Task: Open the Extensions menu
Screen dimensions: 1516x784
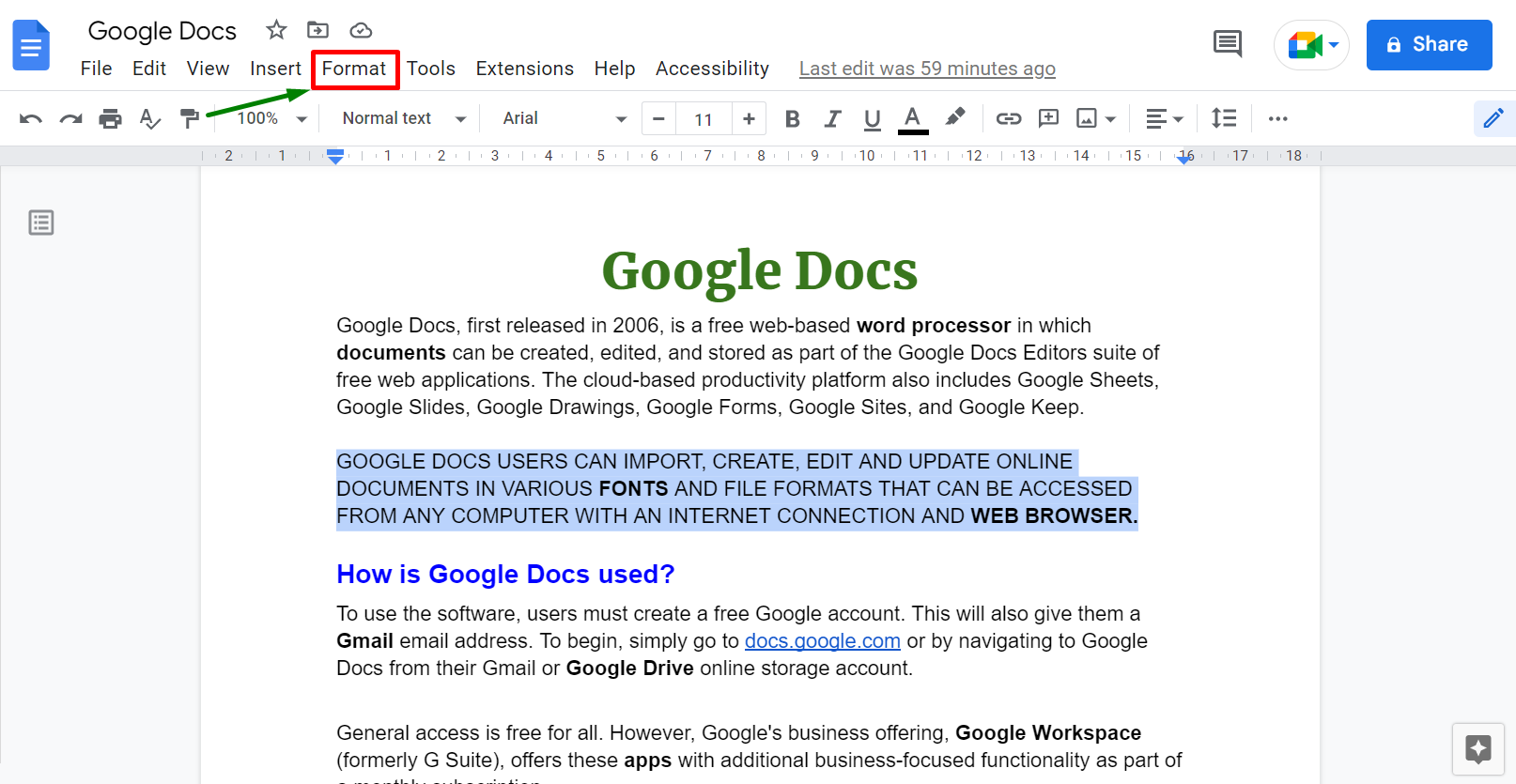Action: tap(525, 69)
